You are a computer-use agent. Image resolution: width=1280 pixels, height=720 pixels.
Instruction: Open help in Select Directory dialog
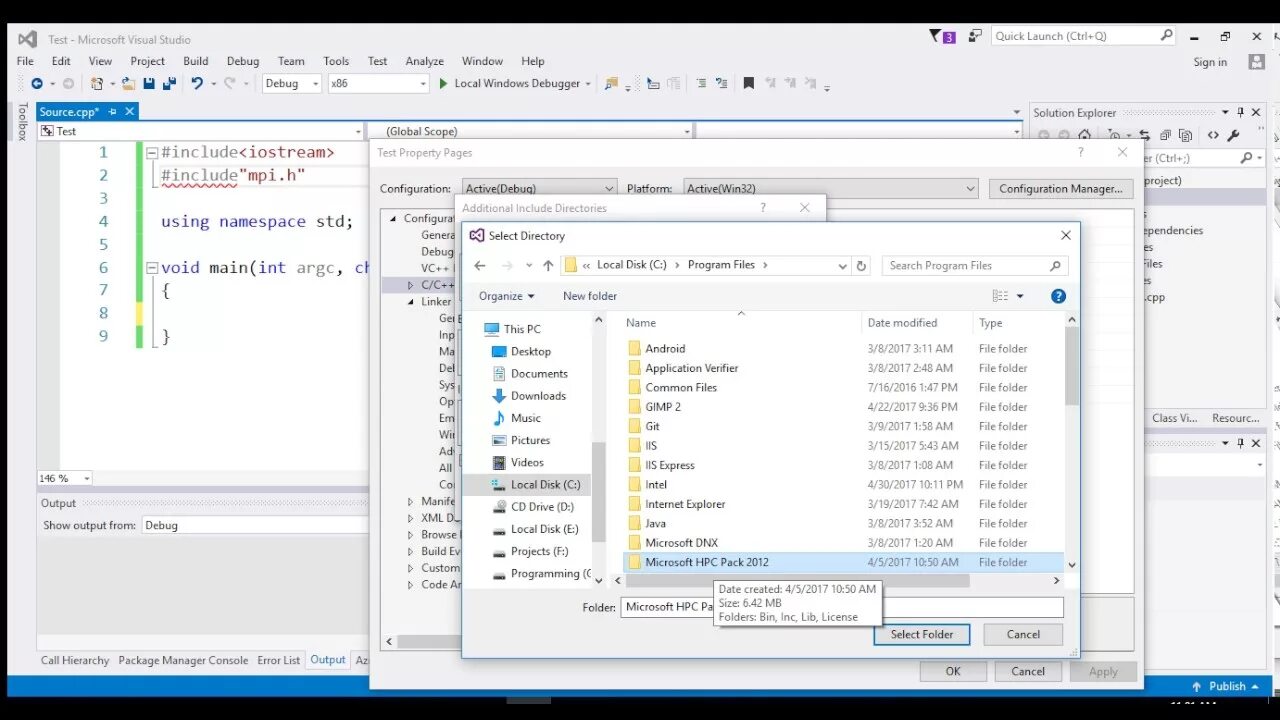point(1058,296)
